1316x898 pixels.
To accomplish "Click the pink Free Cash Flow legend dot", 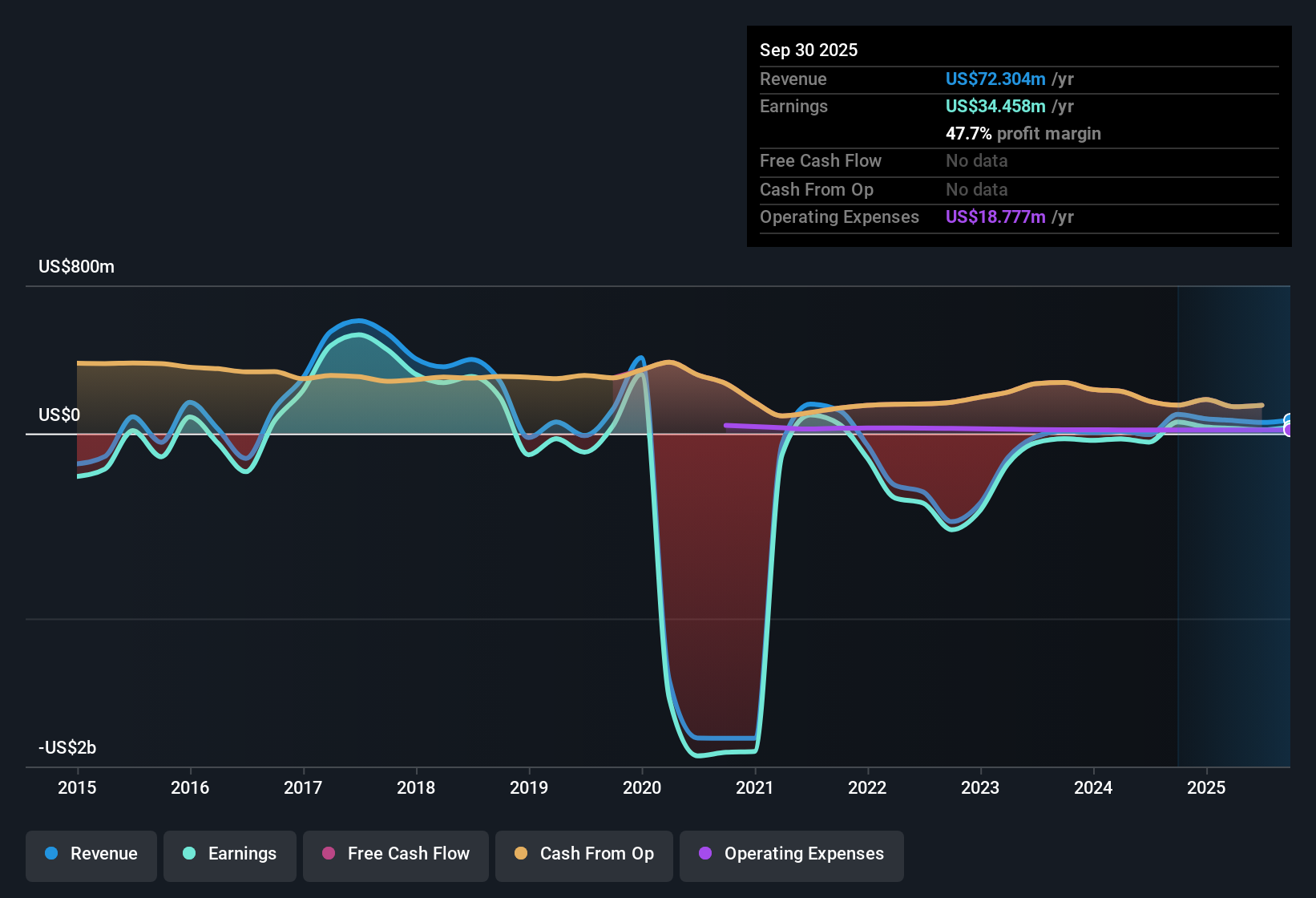I will click(x=329, y=855).
